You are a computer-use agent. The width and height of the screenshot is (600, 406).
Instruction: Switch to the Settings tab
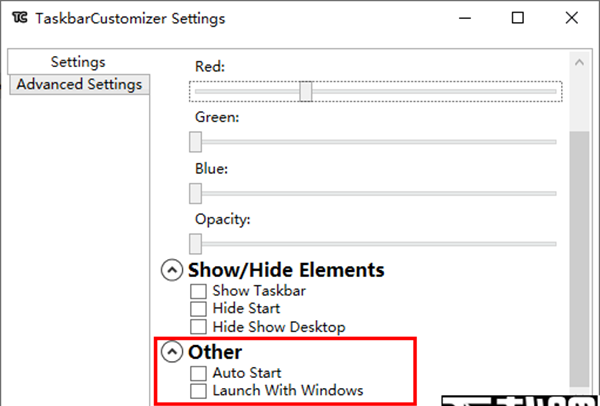click(x=78, y=62)
